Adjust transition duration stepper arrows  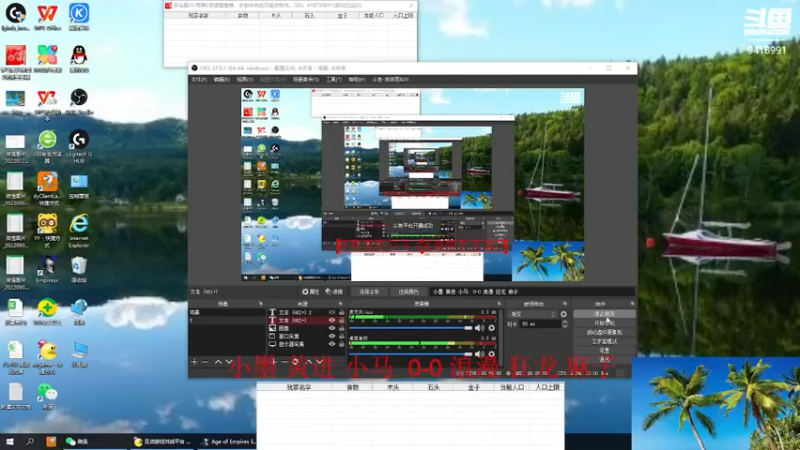pos(564,324)
